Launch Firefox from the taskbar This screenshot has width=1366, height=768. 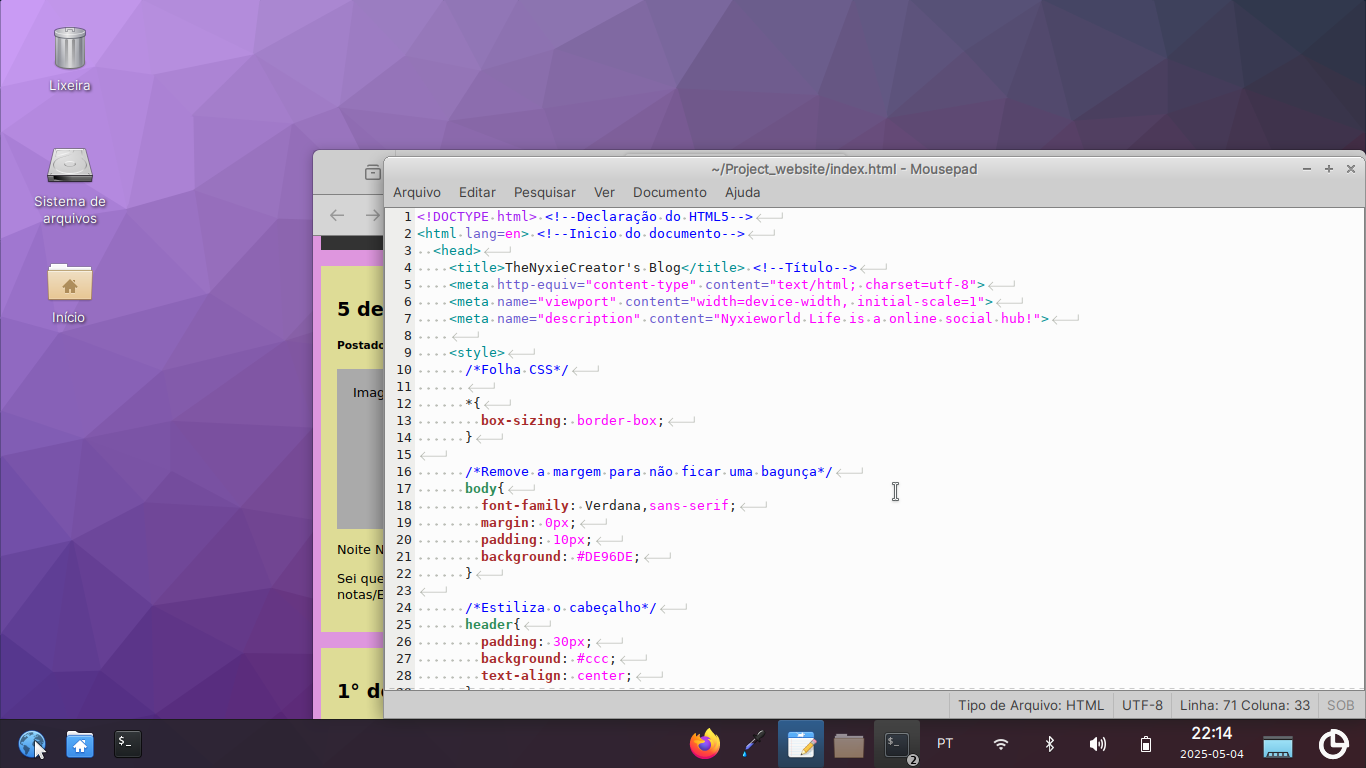(705, 744)
